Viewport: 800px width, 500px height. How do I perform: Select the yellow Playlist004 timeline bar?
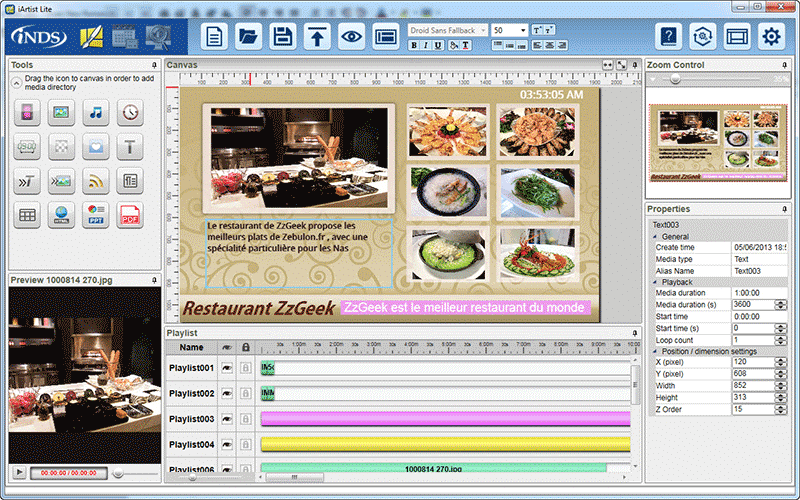[x=445, y=444]
